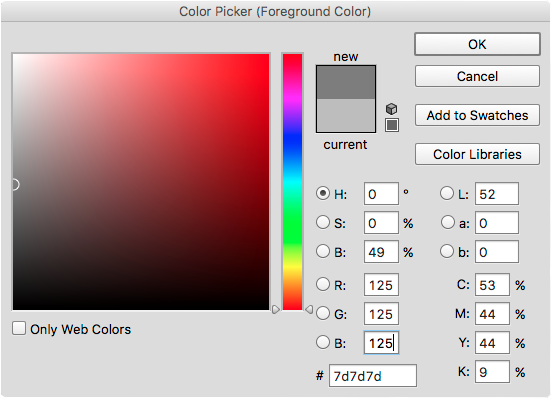
Task: Click the OK button
Action: coord(477,44)
